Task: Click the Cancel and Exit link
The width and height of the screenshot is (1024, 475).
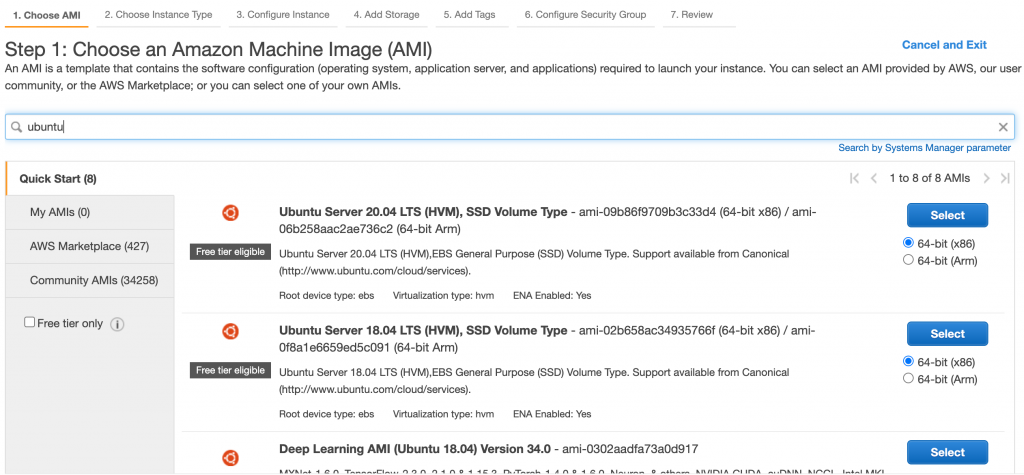Action: tap(944, 44)
